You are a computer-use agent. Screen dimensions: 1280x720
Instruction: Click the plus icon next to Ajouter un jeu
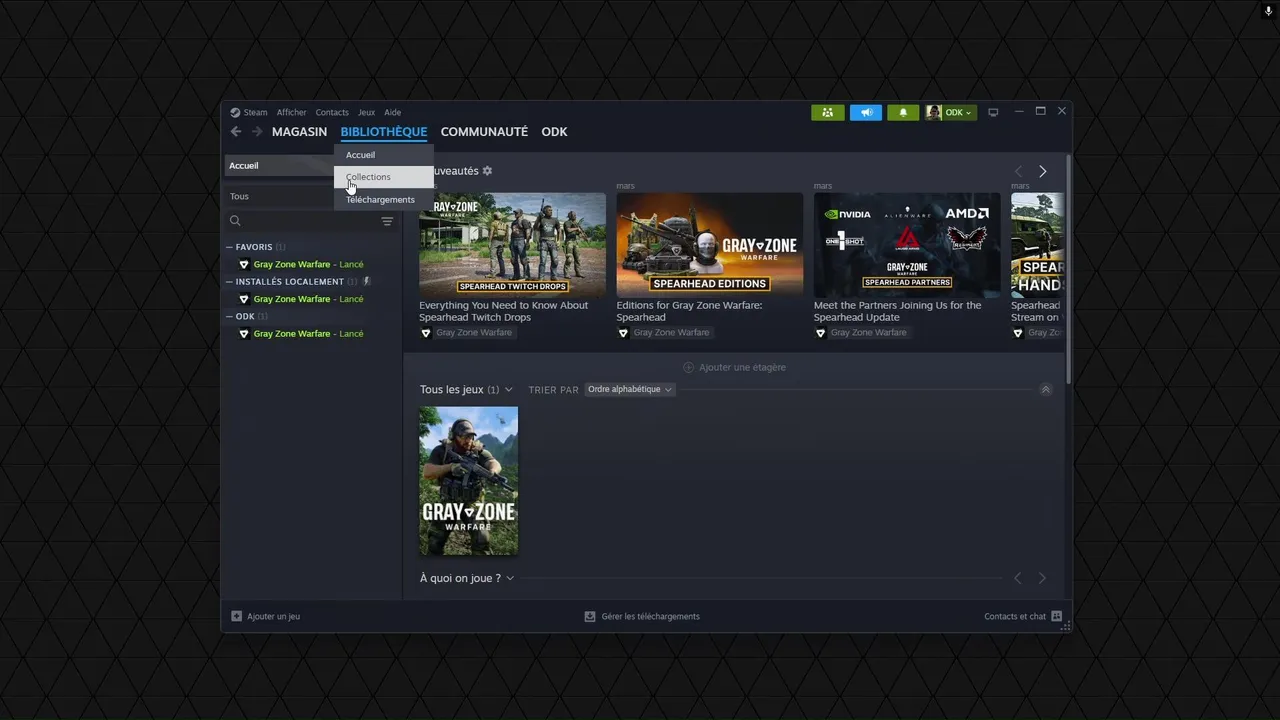pyautogui.click(x=236, y=616)
